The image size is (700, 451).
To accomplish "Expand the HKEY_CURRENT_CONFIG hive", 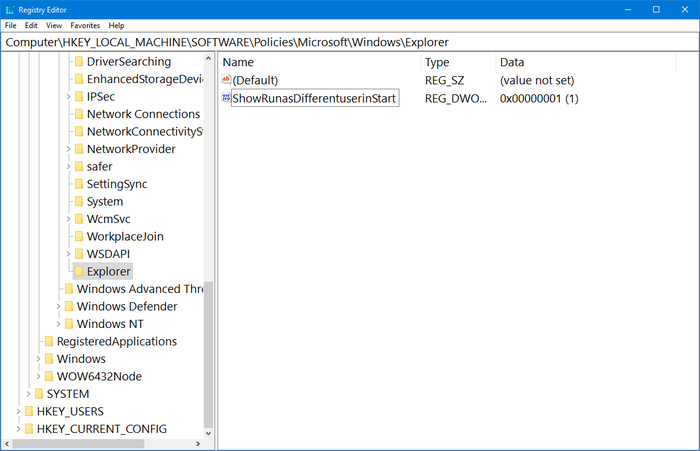I will click(x=18, y=429).
